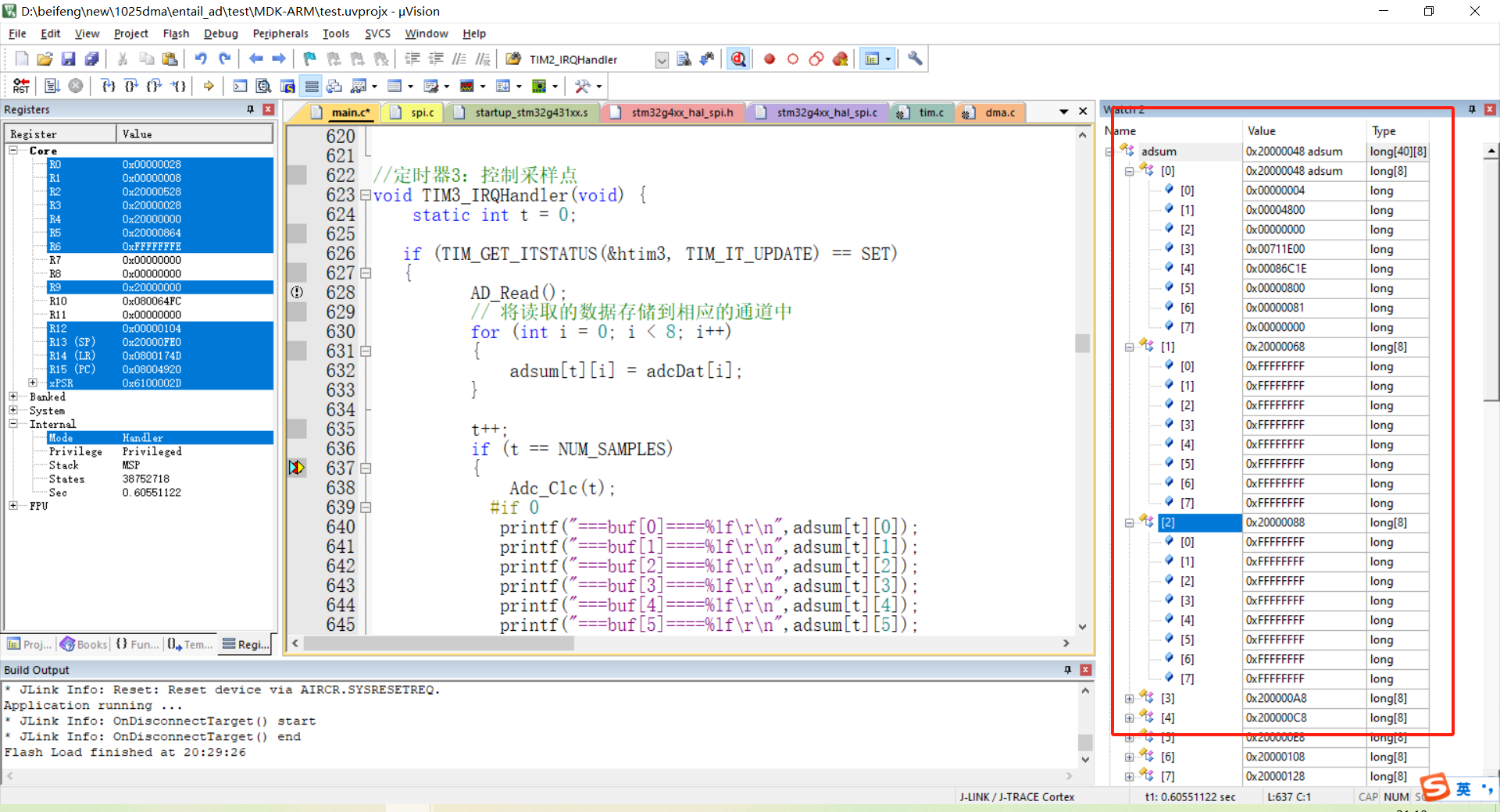Open the Command Window icon
This screenshot has width=1500, height=812.
click(x=241, y=86)
